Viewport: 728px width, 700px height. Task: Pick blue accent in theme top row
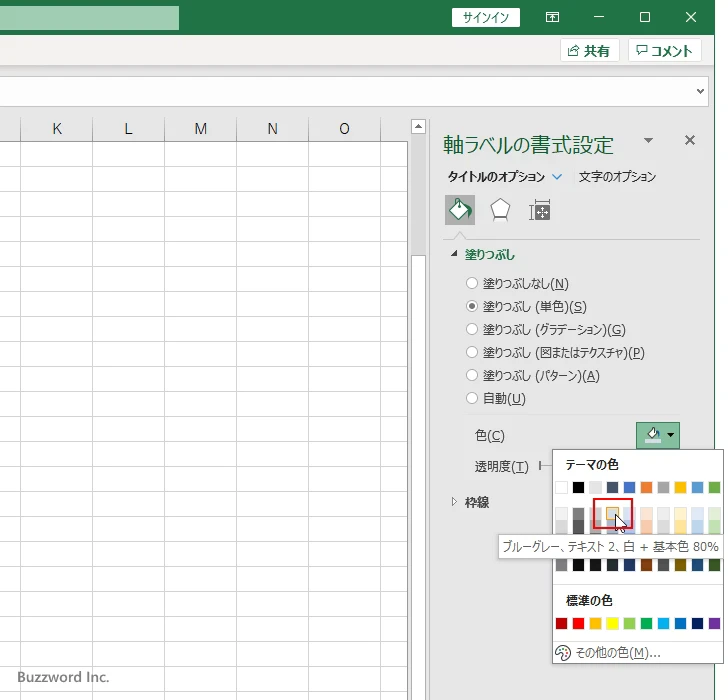coord(630,487)
